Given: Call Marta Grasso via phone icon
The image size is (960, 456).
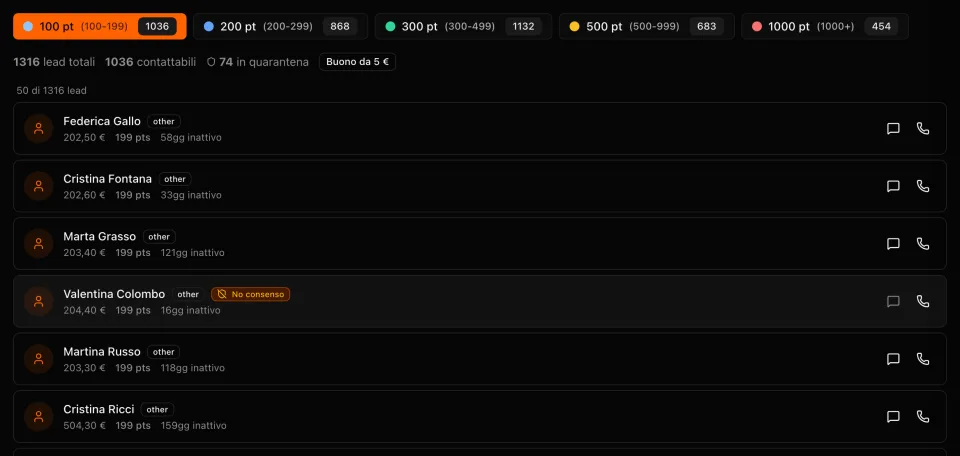Looking at the screenshot, I should 923,244.
